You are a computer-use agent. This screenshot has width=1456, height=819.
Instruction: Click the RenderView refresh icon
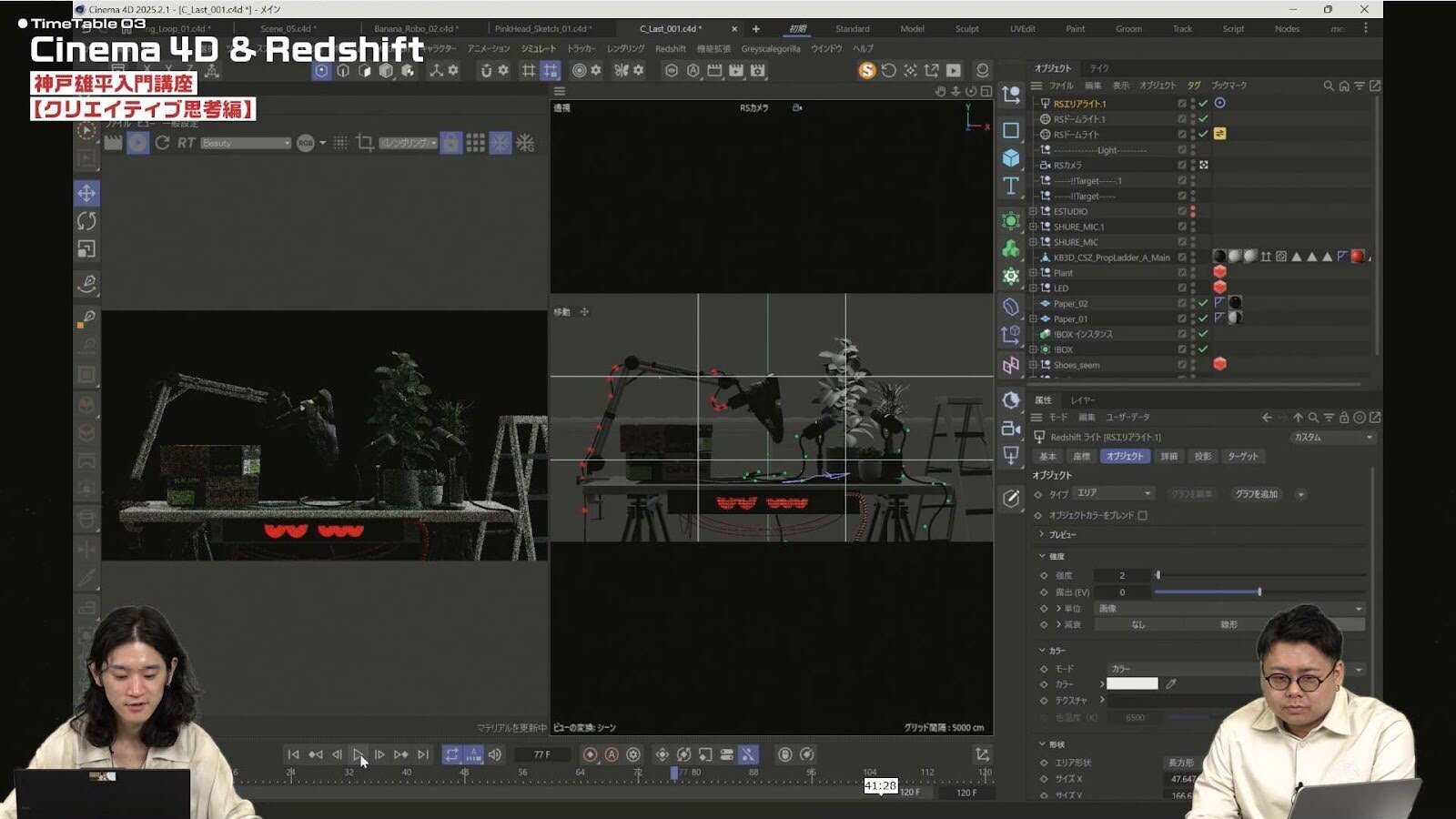(x=162, y=143)
